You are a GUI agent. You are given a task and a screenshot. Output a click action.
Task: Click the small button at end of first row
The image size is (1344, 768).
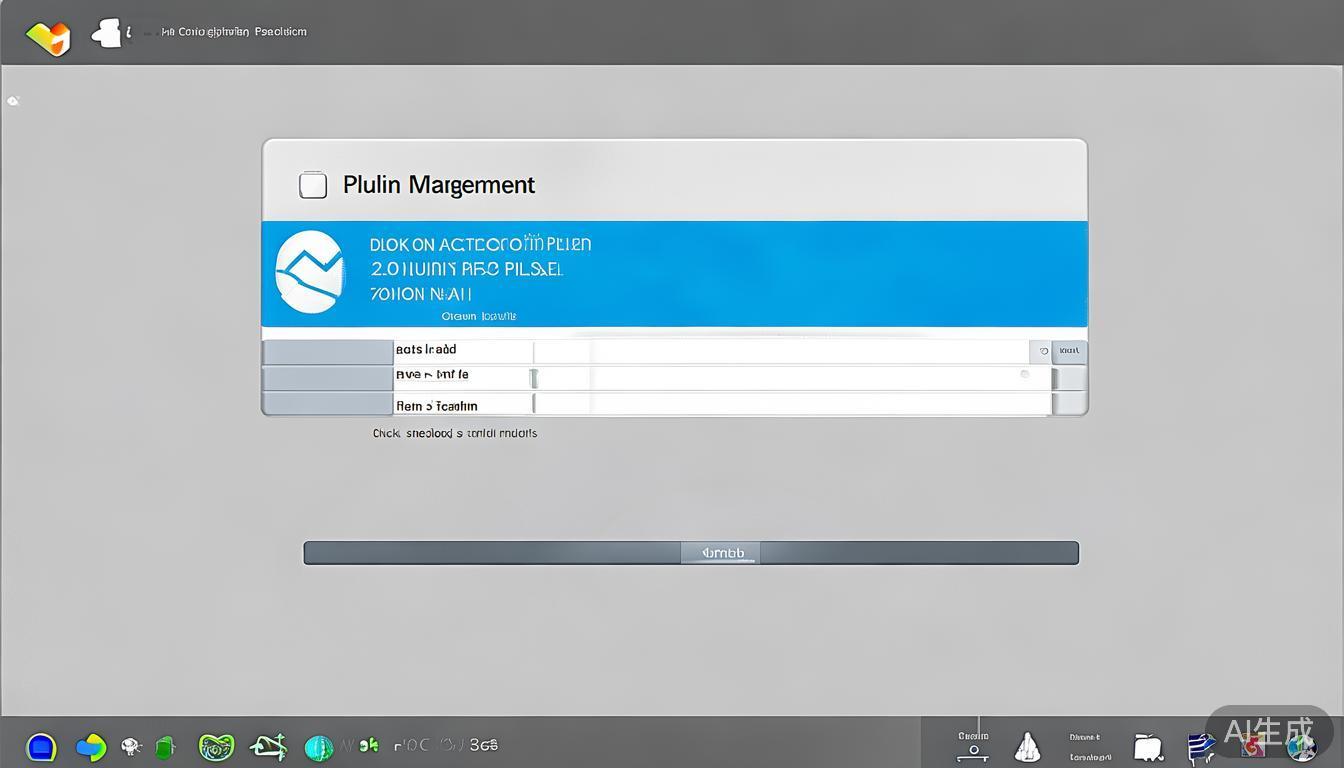(1070, 351)
